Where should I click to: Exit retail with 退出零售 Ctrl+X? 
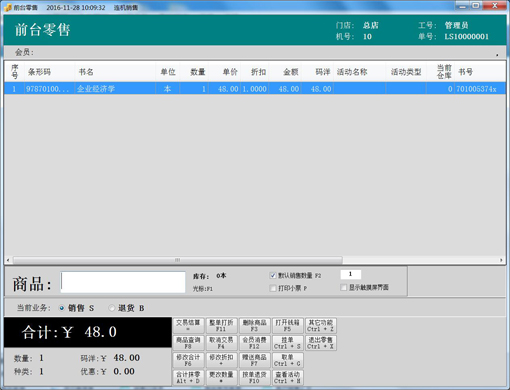click(320, 343)
